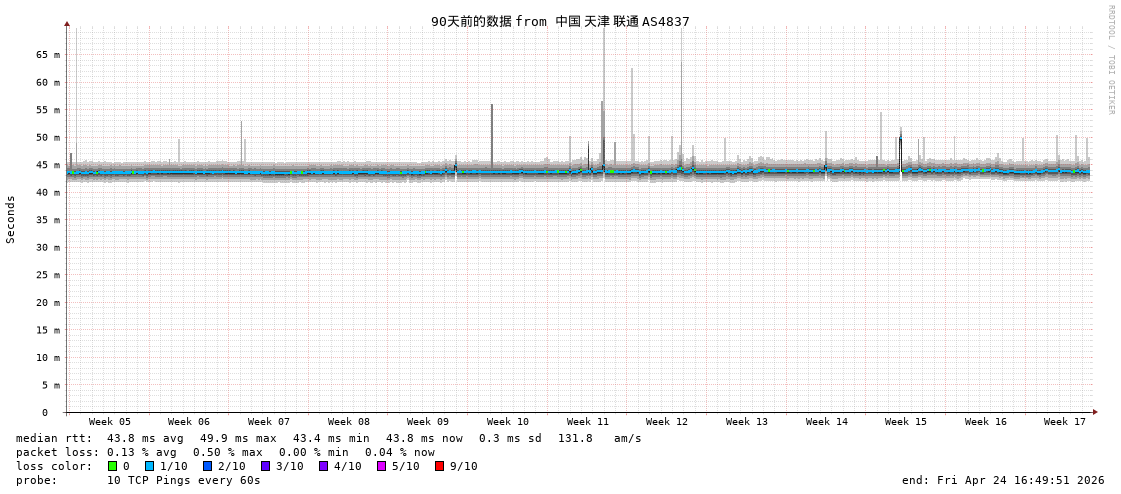Select the red 9/10 loss swatch

tap(439, 466)
